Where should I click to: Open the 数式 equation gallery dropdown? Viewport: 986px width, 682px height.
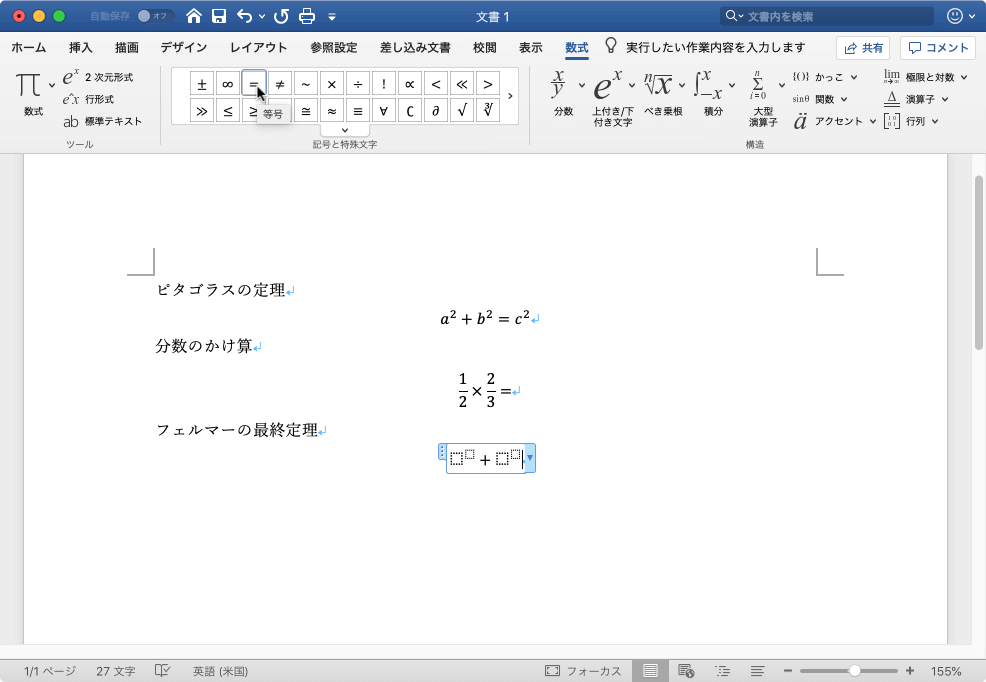tap(52, 84)
